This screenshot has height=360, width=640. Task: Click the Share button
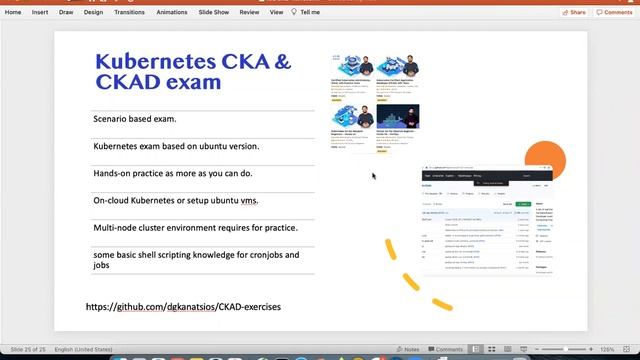(574, 13)
